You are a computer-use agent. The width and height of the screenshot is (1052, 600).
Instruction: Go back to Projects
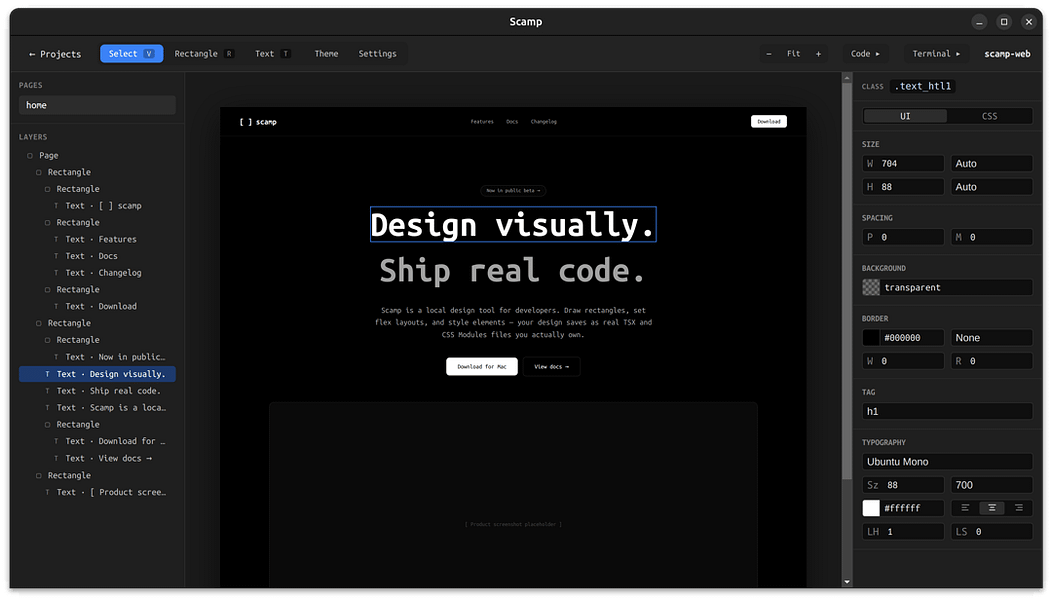point(54,54)
